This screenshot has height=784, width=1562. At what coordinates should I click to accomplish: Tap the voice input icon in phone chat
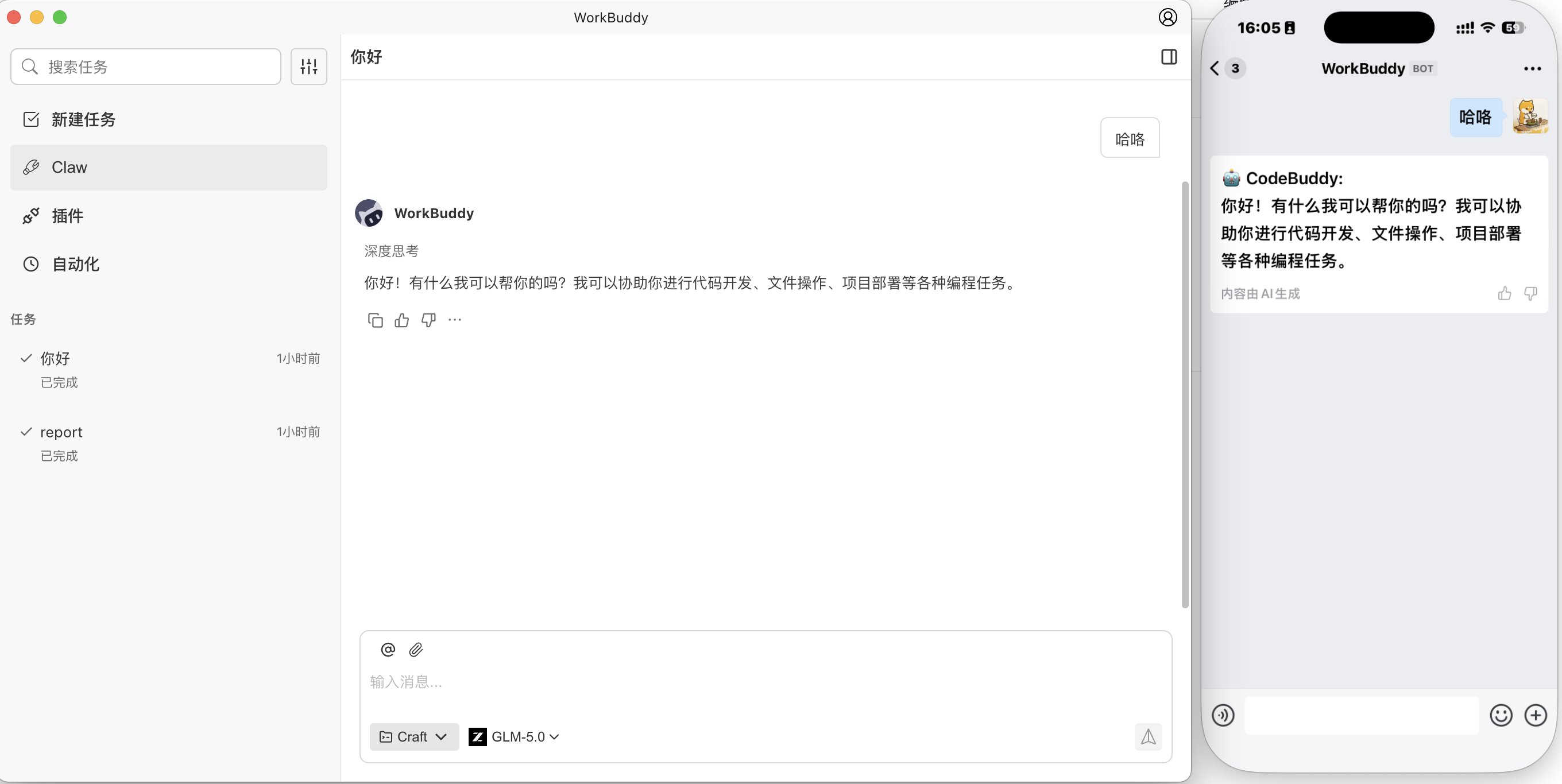(1223, 716)
